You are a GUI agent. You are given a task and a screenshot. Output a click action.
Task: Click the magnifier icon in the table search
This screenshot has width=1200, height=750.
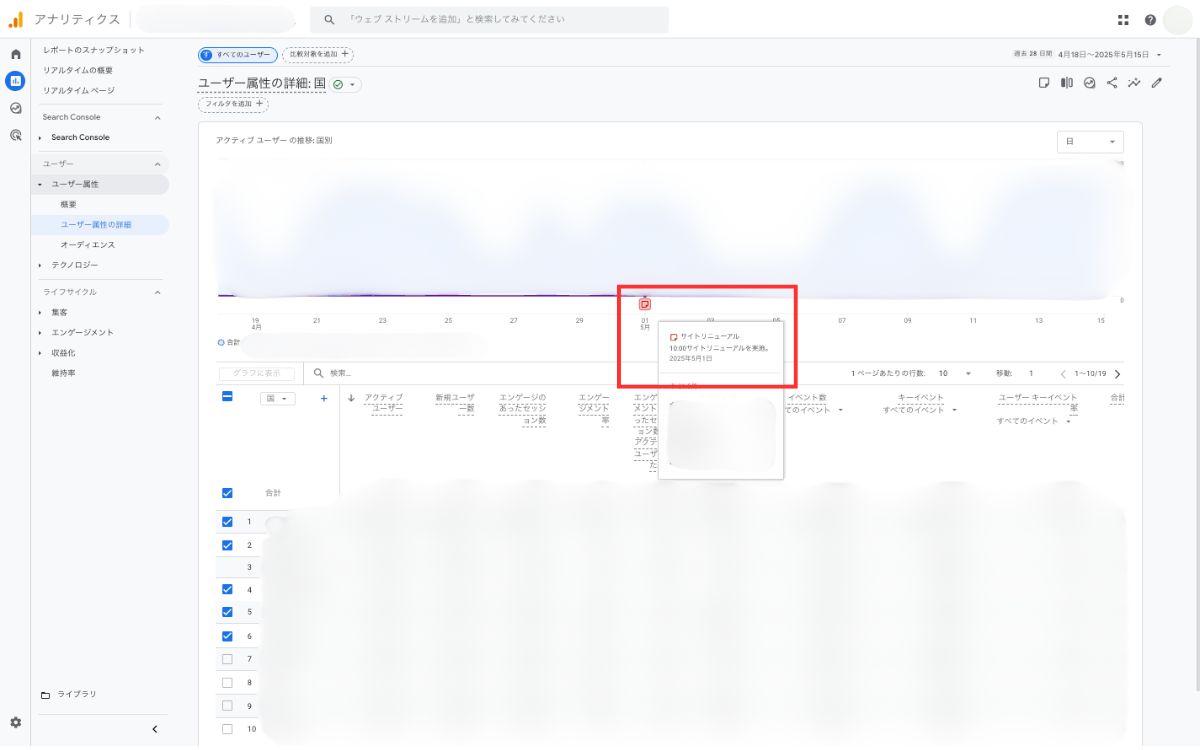[x=319, y=373]
